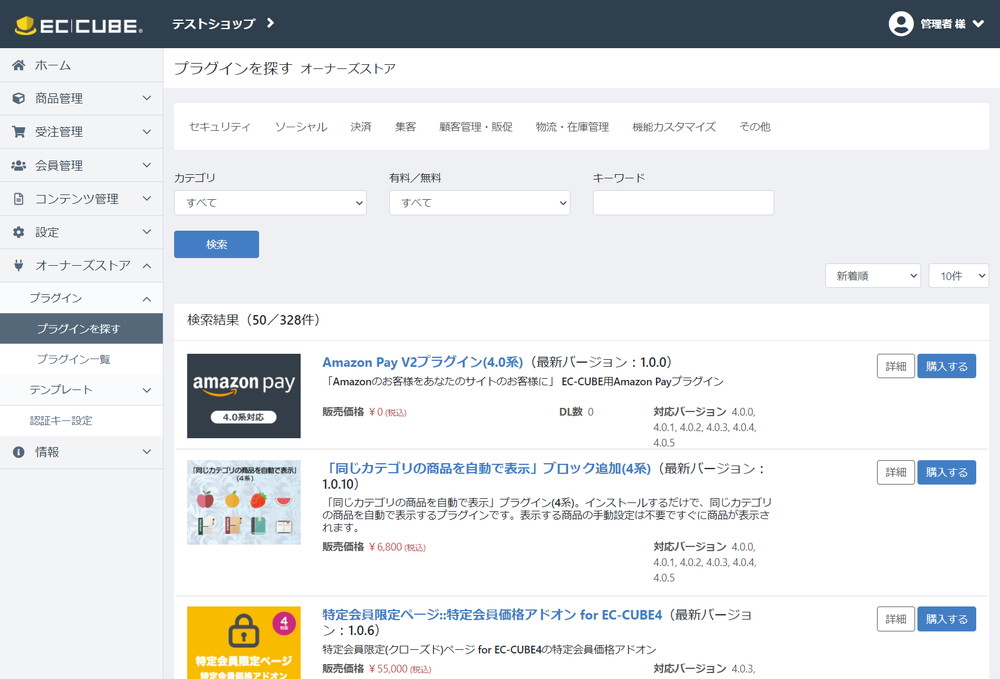1000x679 pixels.
Task: Select the 決済 category tab
Action: tap(361, 127)
